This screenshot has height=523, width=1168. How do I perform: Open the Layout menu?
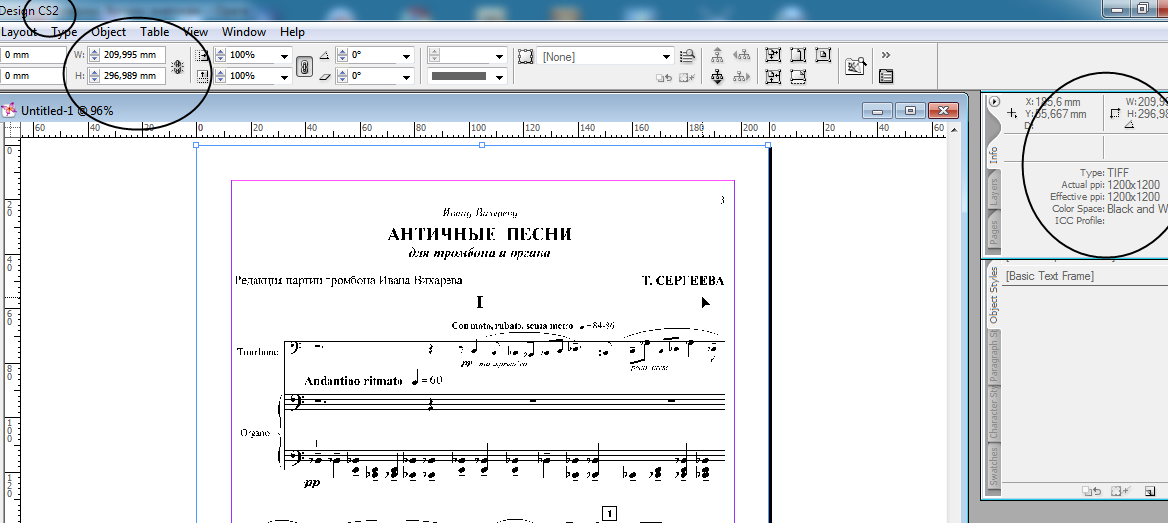pos(19,32)
